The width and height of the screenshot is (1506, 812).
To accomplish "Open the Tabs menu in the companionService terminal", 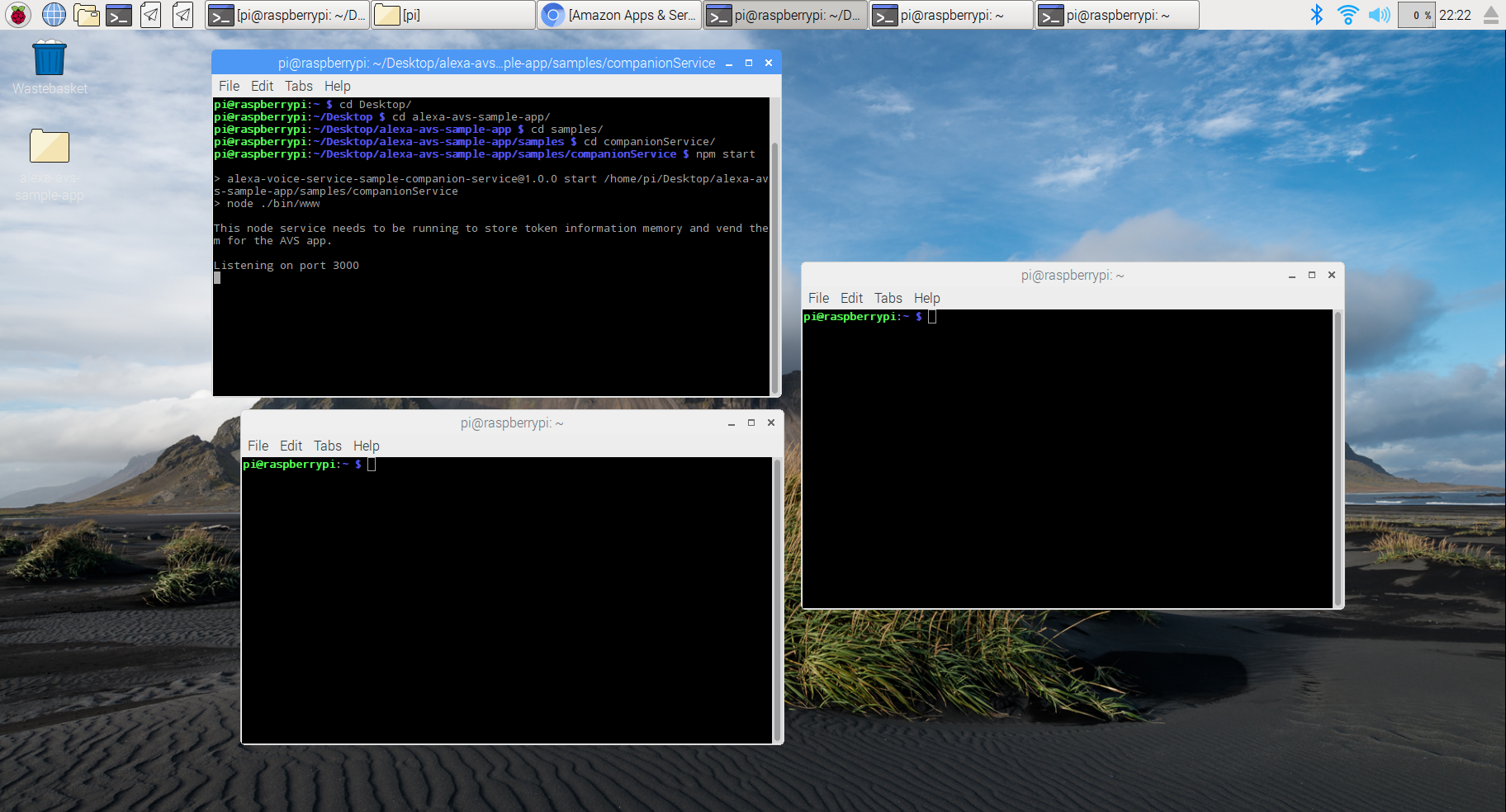I will (x=298, y=86).
